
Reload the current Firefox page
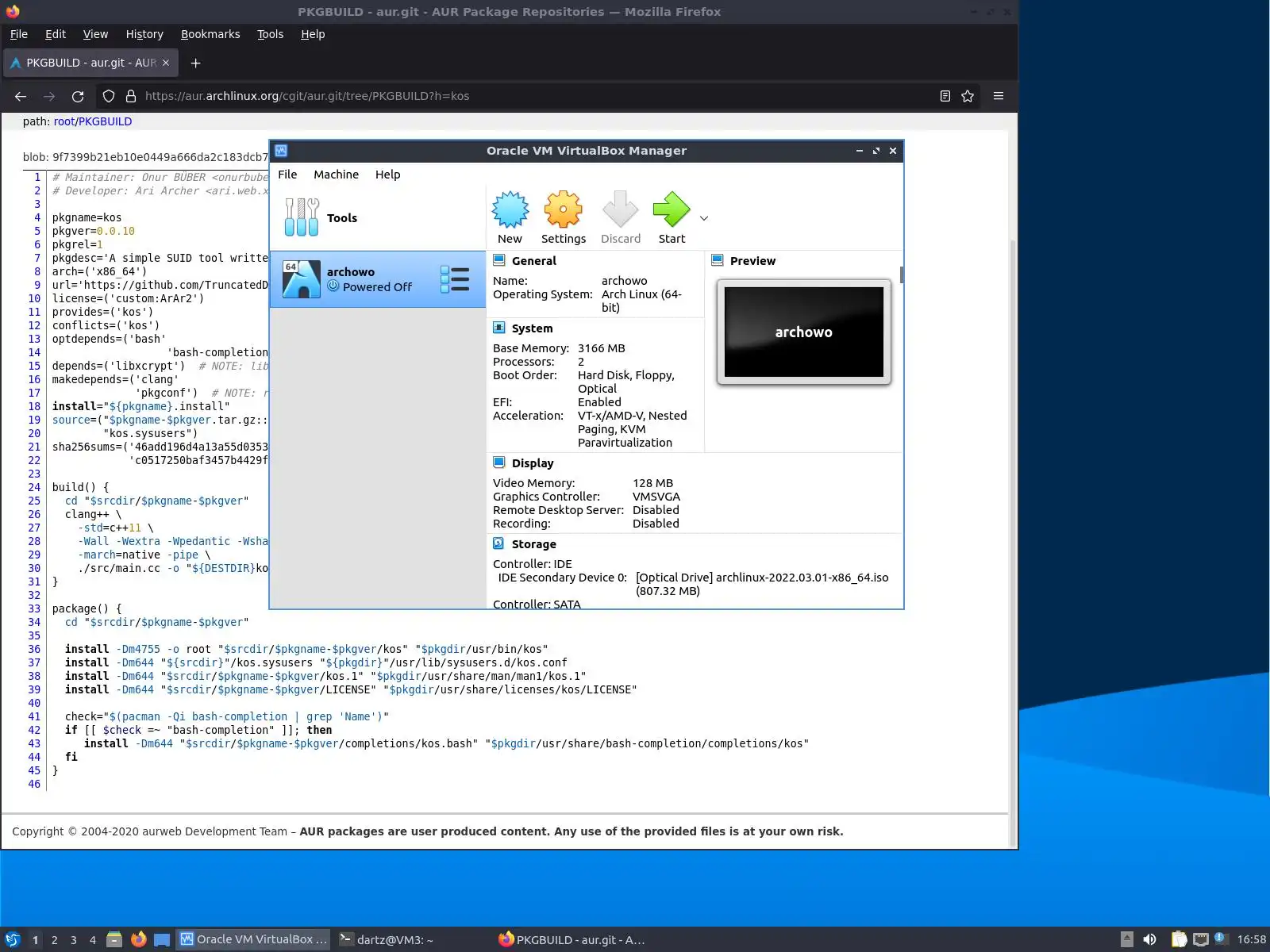click(x=78, y=96)
